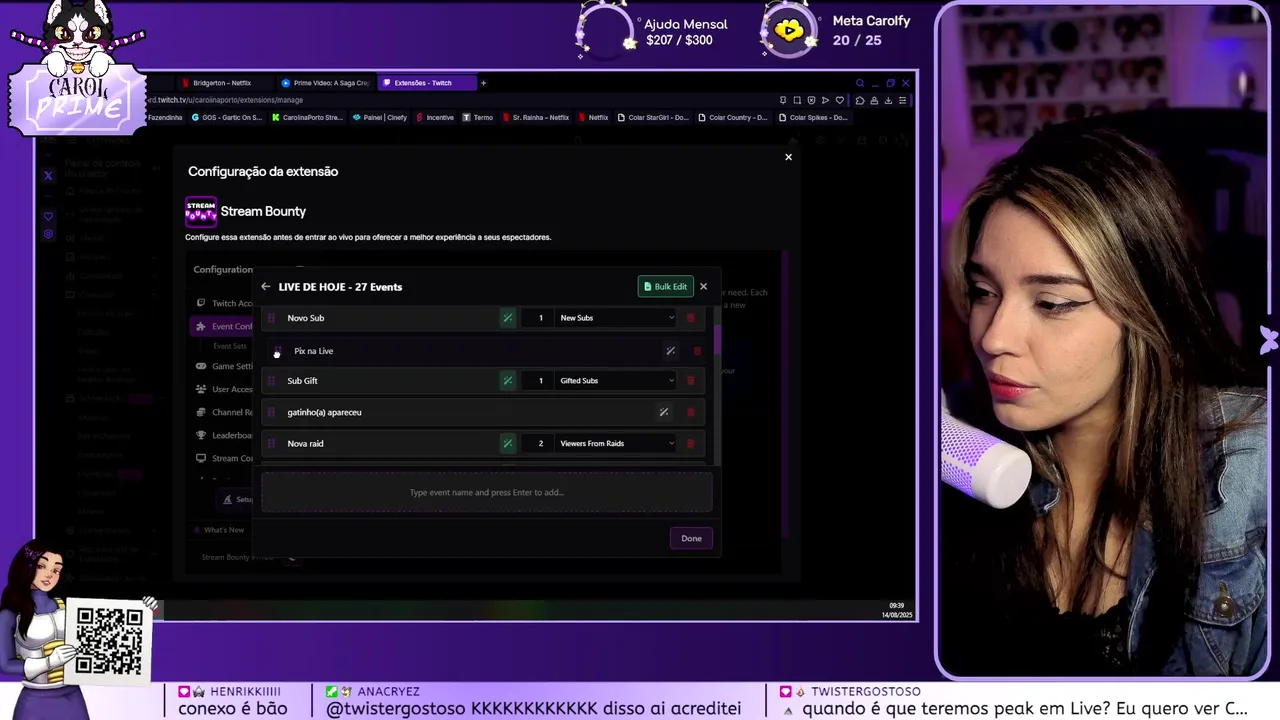Open the Colar Country bookmark
1280x720 pixels.
[x=733, y=118]
